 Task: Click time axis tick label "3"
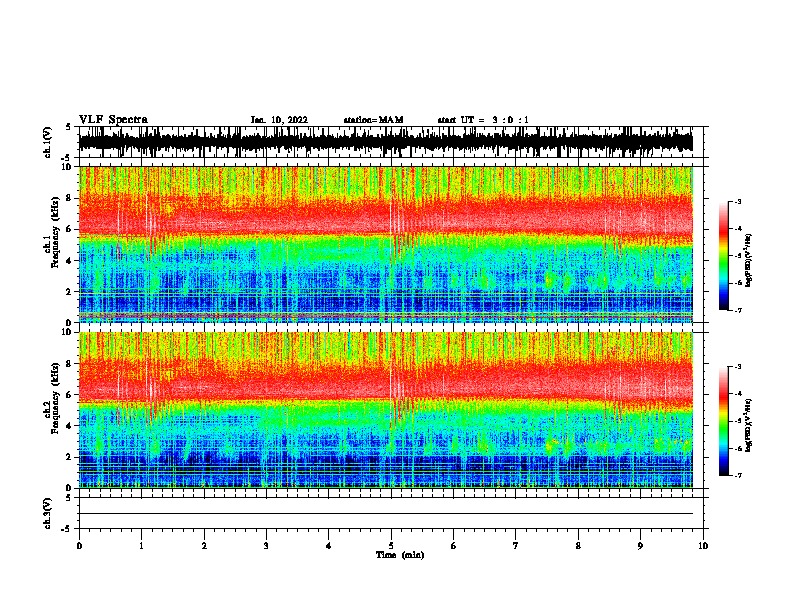(x=266, y=546)
